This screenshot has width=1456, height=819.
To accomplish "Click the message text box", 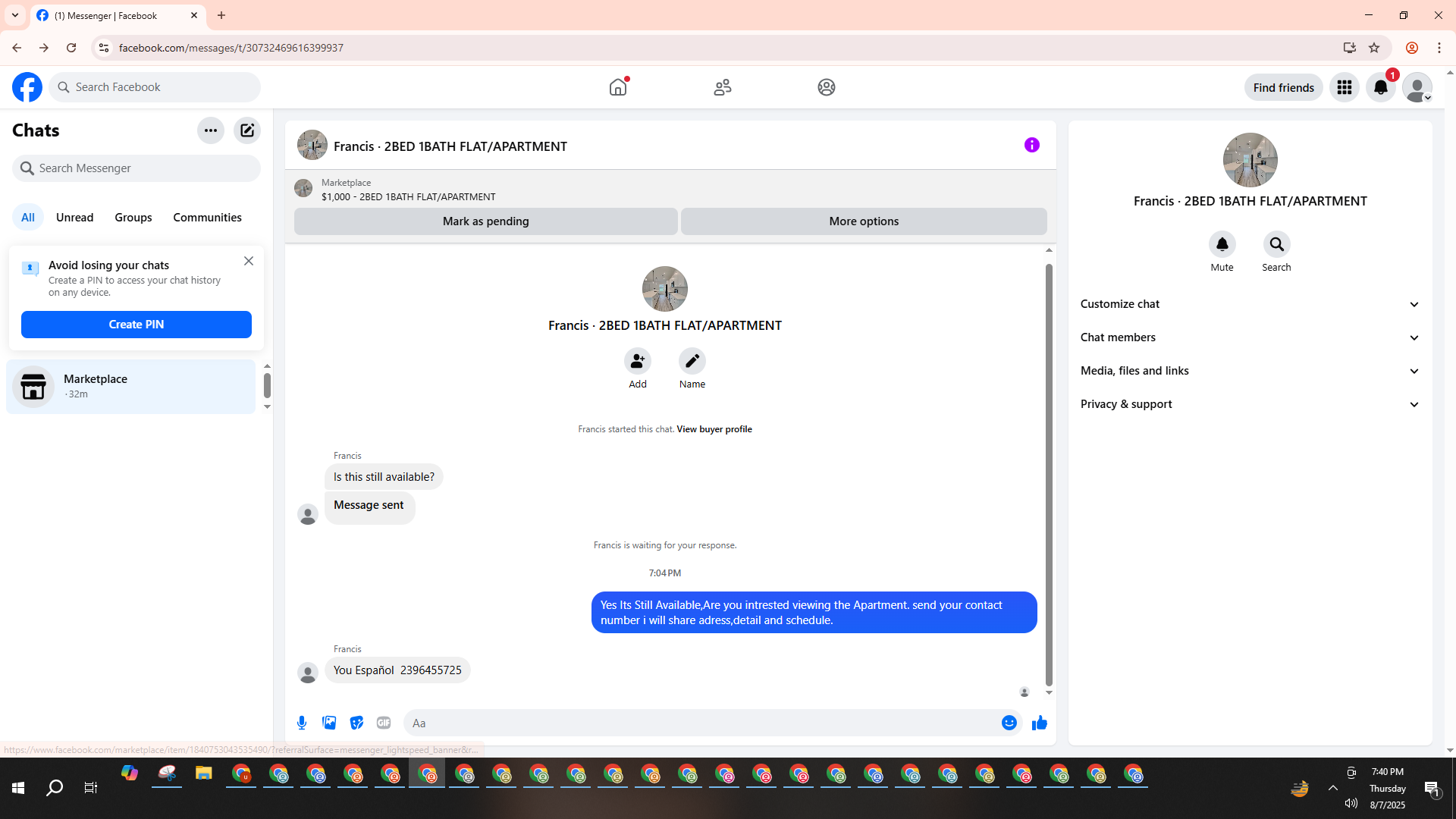I will coord(704,723).
